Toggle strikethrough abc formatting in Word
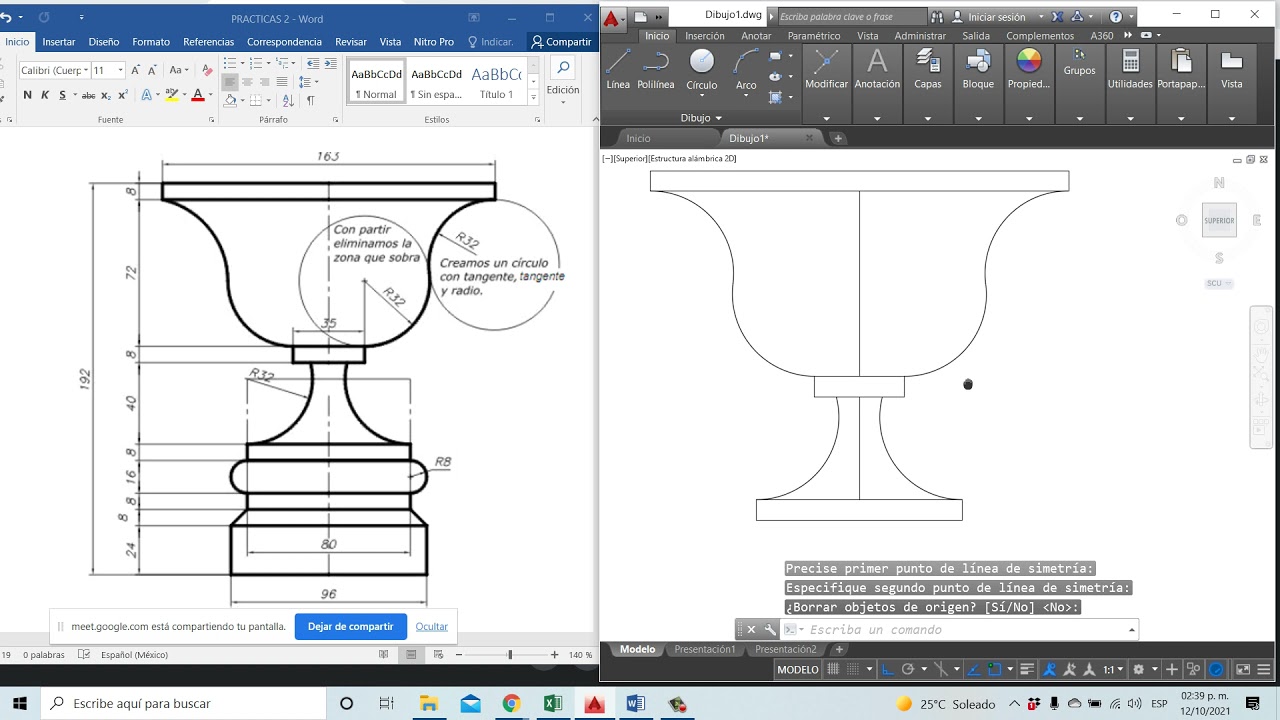1280x720 pixels. click(88, 95)
